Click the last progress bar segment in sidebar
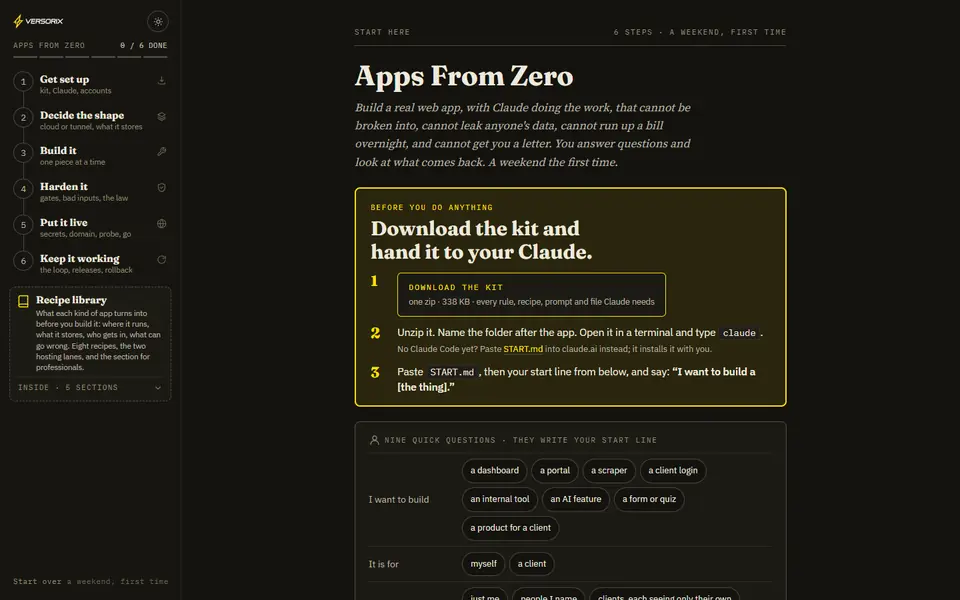 pos(156,57)
